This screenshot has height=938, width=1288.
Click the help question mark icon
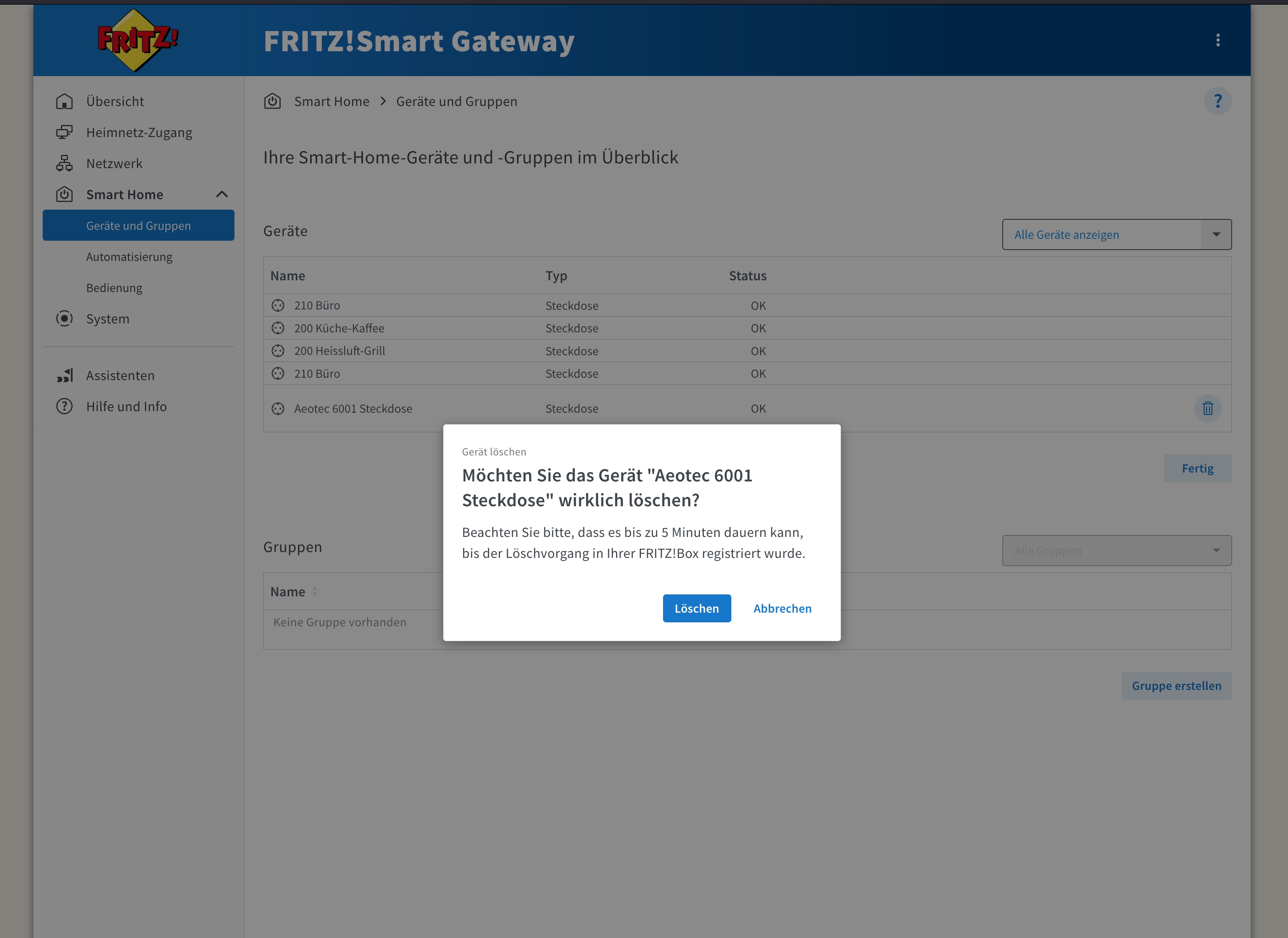coord(1217,101)
